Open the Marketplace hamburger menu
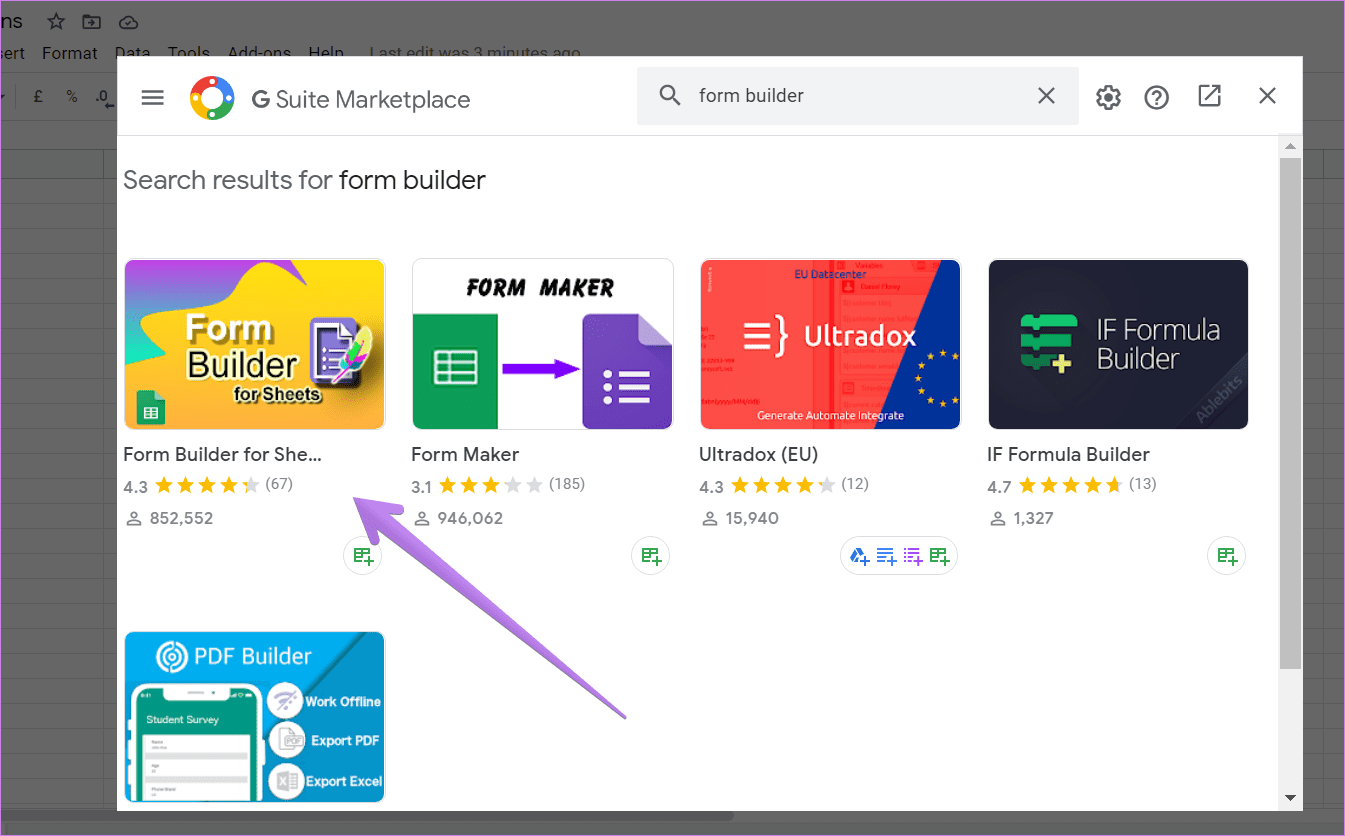The height and width of the screenshot is (836, 1345). pos(152,97)
